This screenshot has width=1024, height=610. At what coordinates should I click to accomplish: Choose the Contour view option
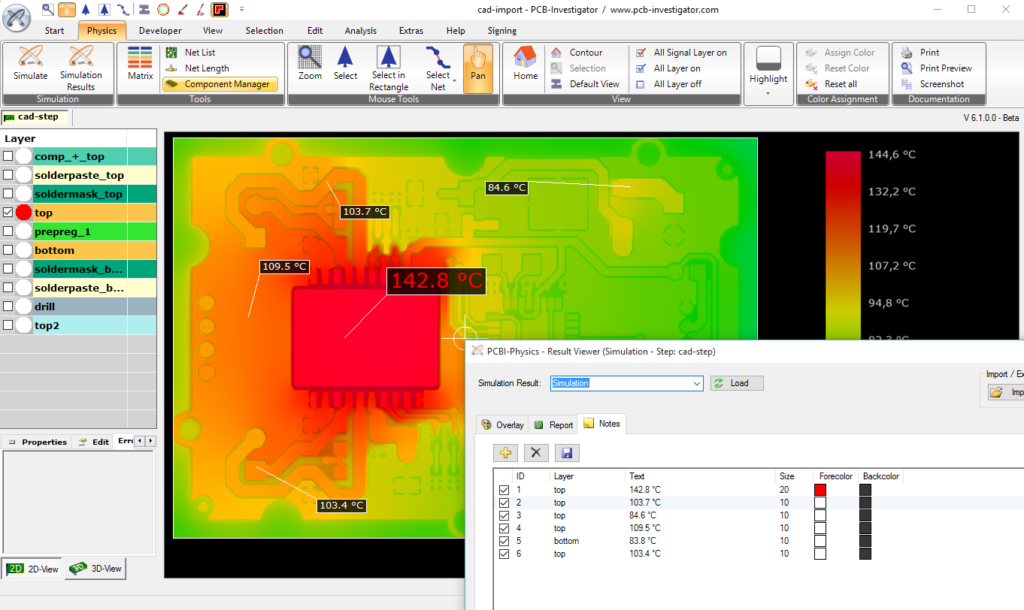(577, 52)
